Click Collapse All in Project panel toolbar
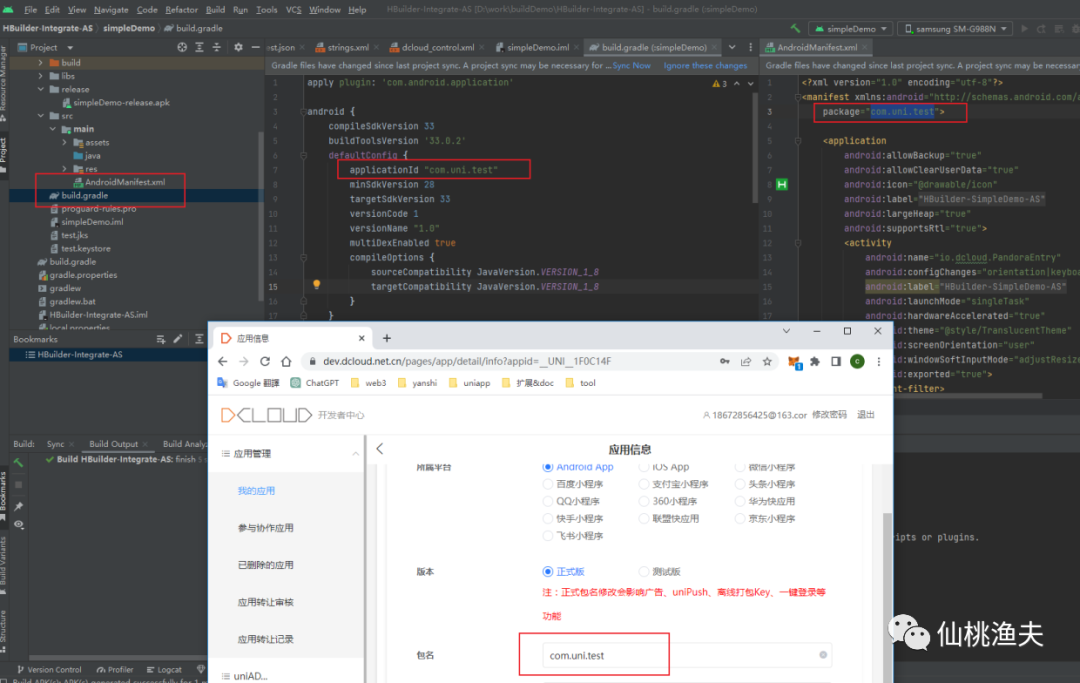Screen dimensions: 1080x683 [x=216, y=47]
